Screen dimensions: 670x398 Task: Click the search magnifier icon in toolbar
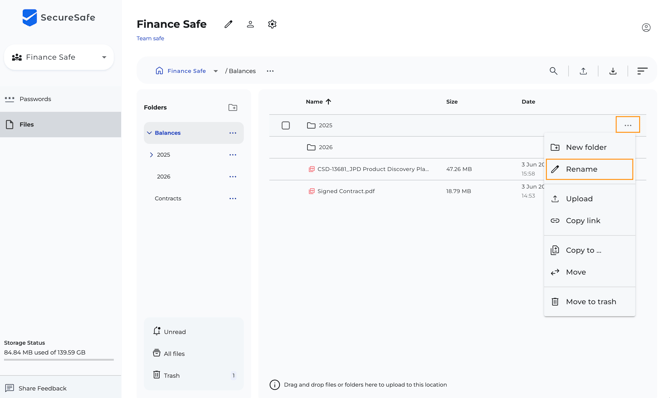553,71
